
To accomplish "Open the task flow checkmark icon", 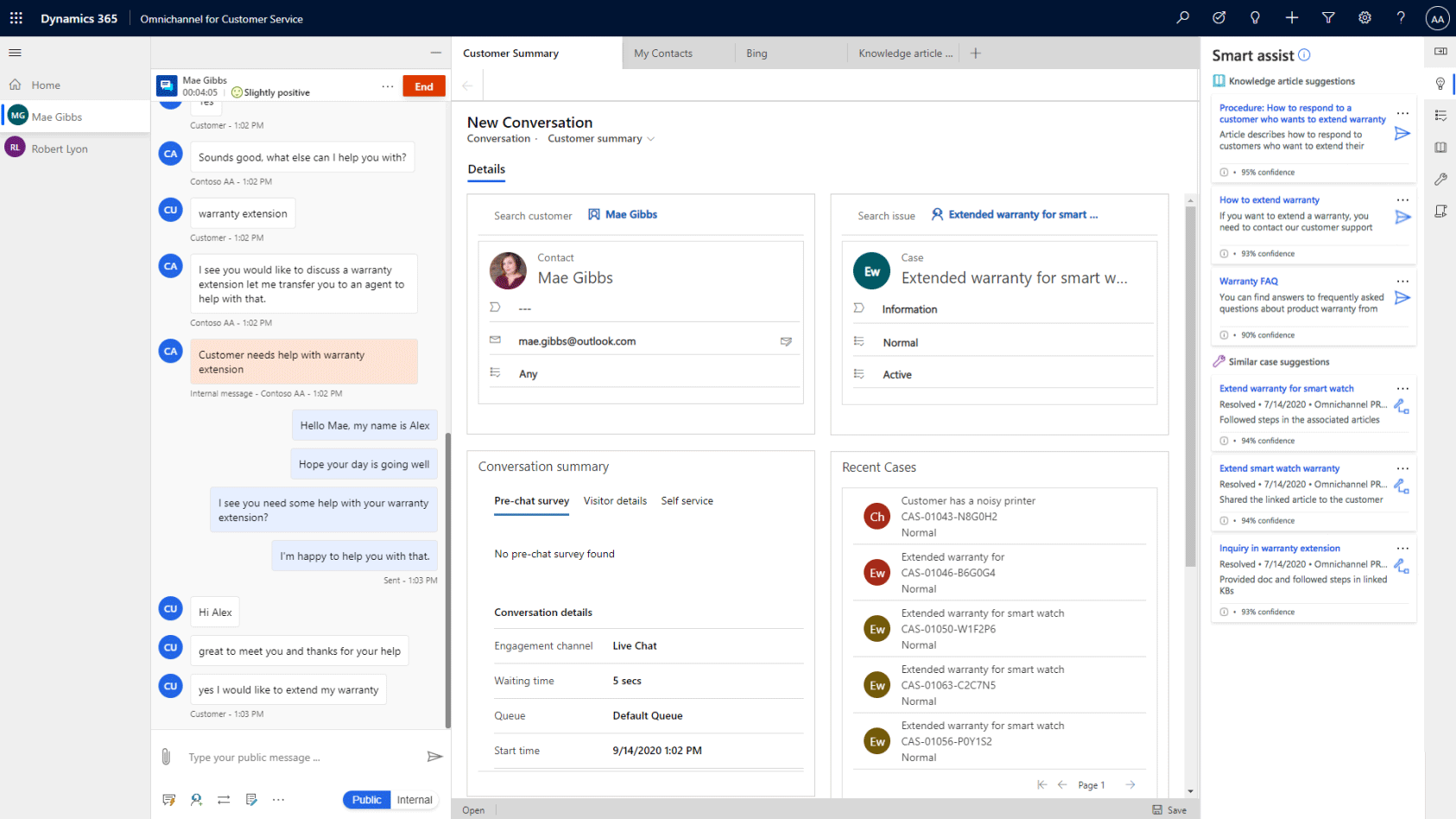I will pyautogui.click(x=1219, y=17).
